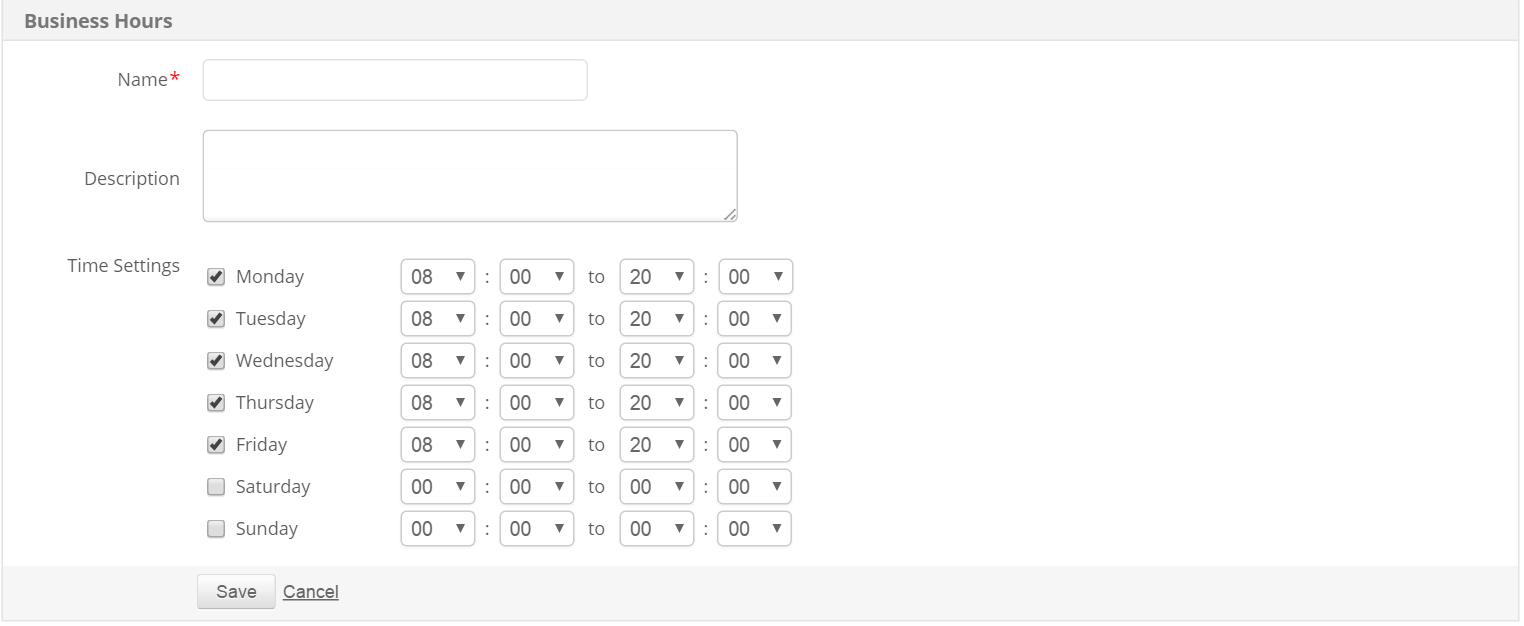Open Monday end hour dropdown
1524x626 pixels.
[x=656, y=277]
